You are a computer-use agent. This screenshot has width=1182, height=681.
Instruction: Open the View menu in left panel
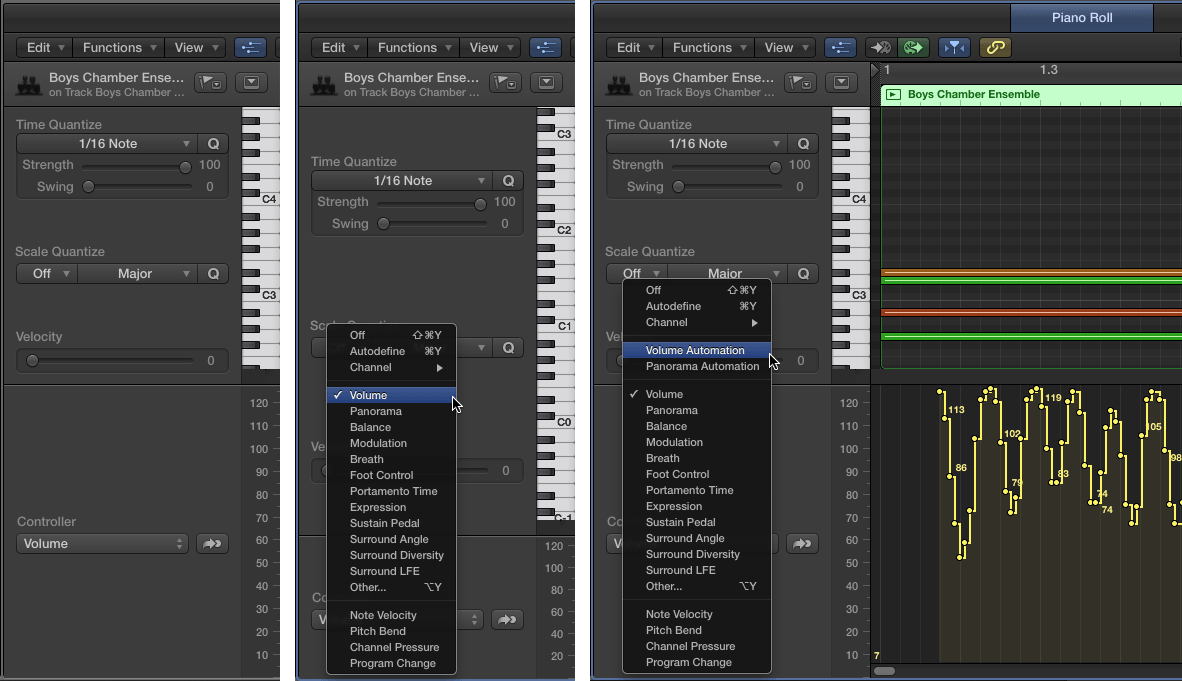195,48
